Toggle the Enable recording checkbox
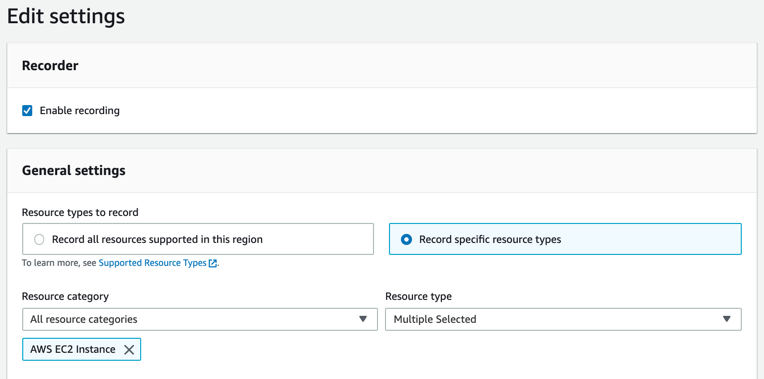 pos(27,111)
